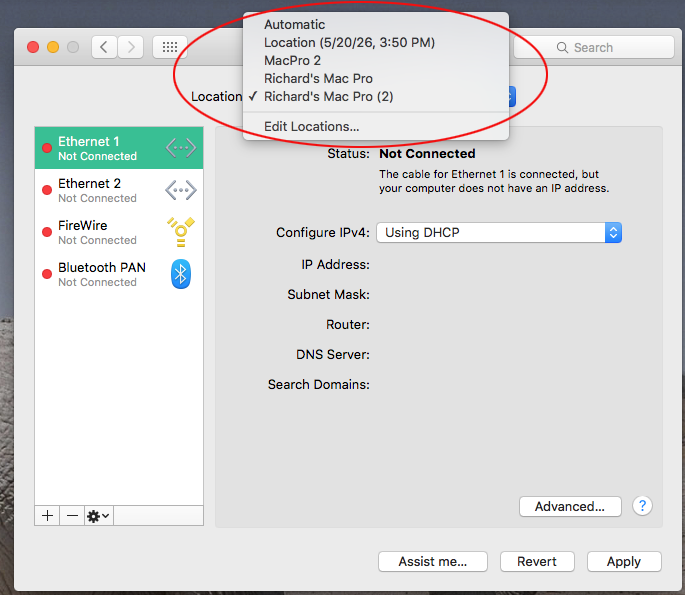
Task: Show all preferences grid button
Action: pos(170,47)
